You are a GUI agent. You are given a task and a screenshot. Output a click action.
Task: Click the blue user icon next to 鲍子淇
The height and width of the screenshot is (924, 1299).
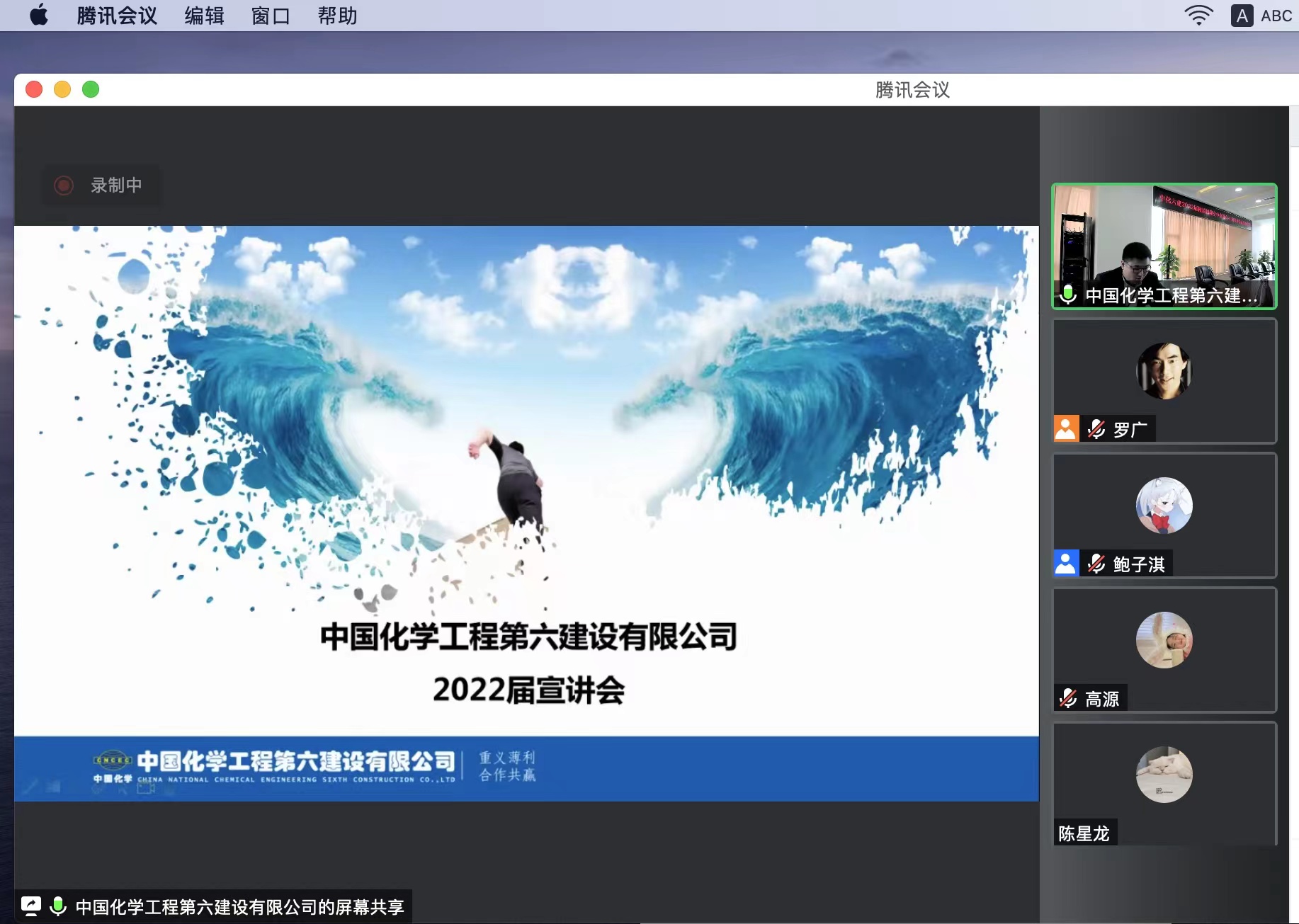[x=1066, y=563]
